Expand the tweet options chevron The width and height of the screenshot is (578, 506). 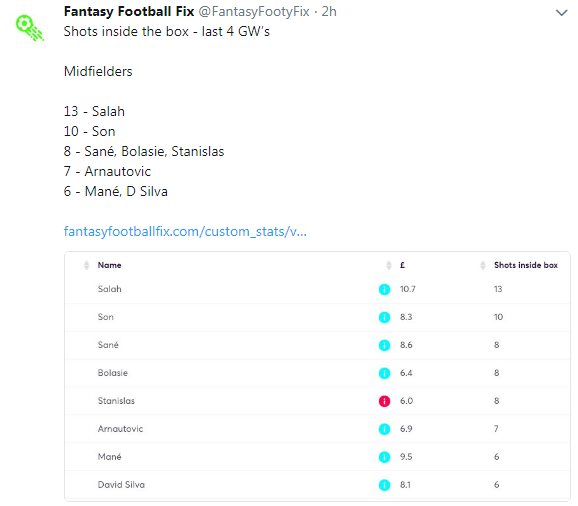click(x=561, y=13)
